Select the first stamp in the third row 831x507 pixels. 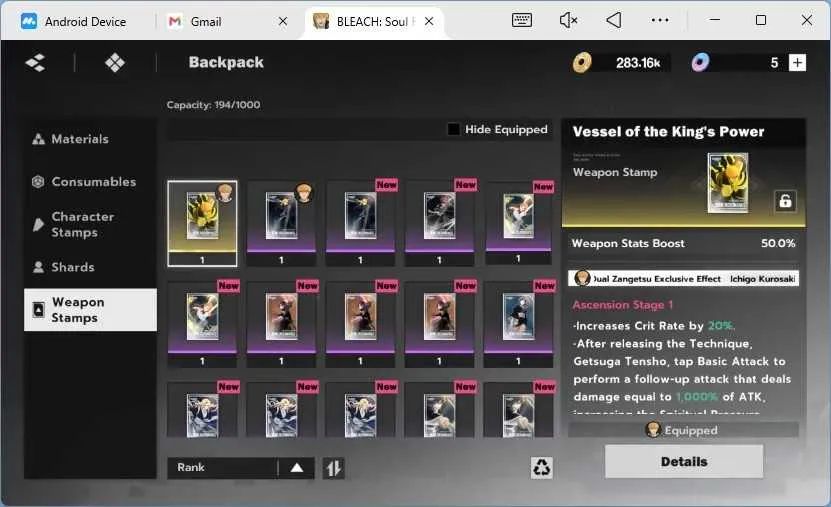click(202, 410)
